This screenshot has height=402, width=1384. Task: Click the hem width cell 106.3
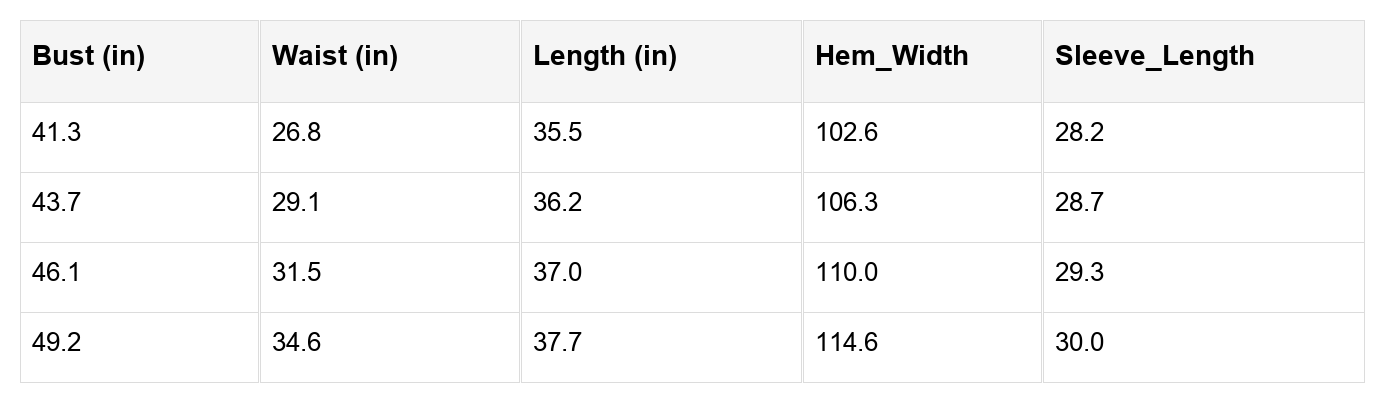pos(847,203)
